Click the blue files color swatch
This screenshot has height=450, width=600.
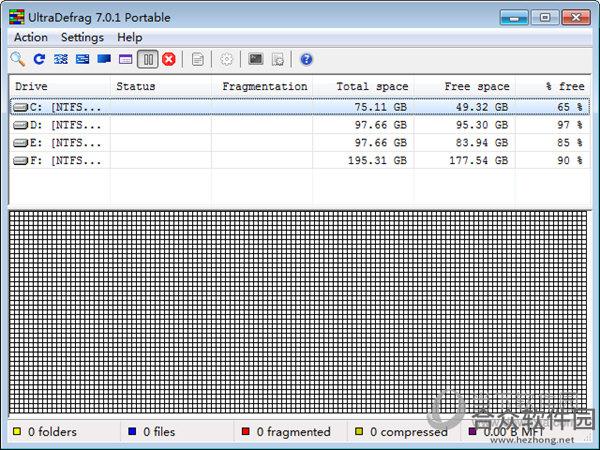[132, 432]
